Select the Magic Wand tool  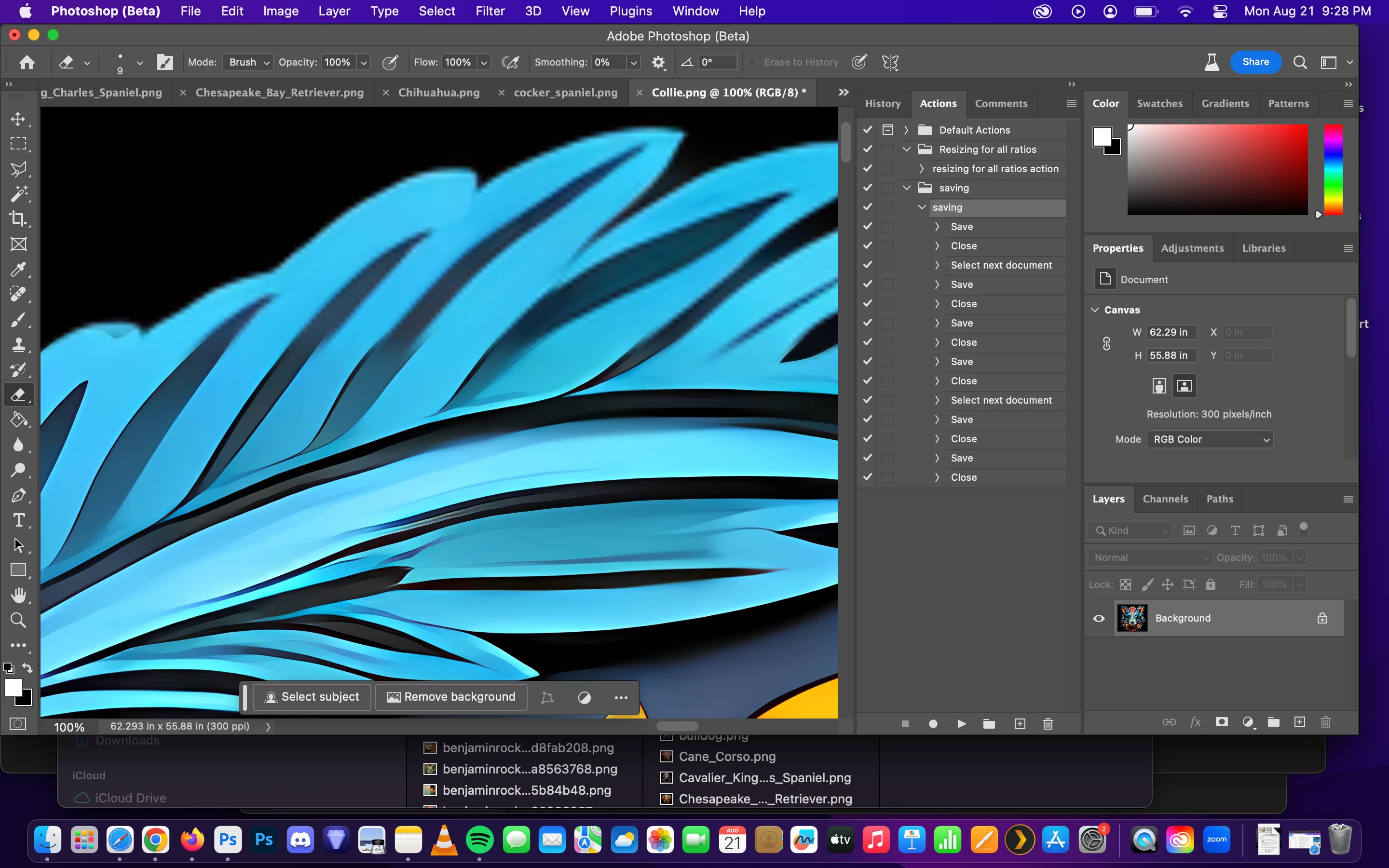[18, 193]
